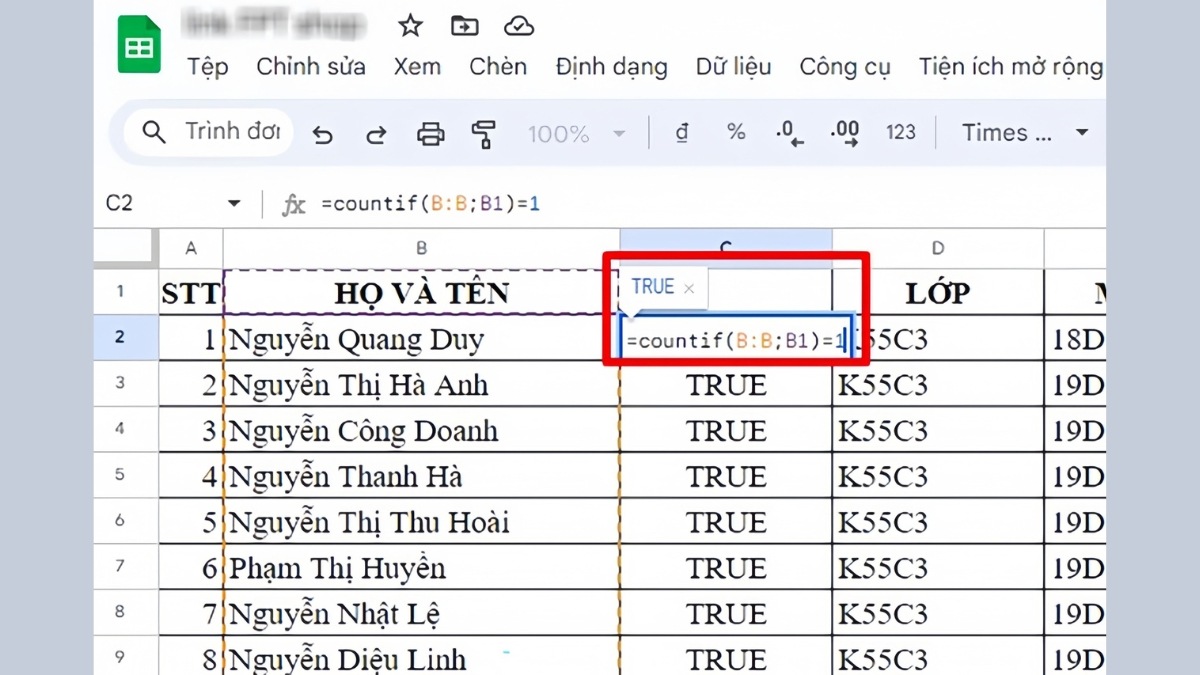Open the Định dạng menu
Image resolution: width=1200 pixels, height=675 pixels.
click(x=611, y=67)
